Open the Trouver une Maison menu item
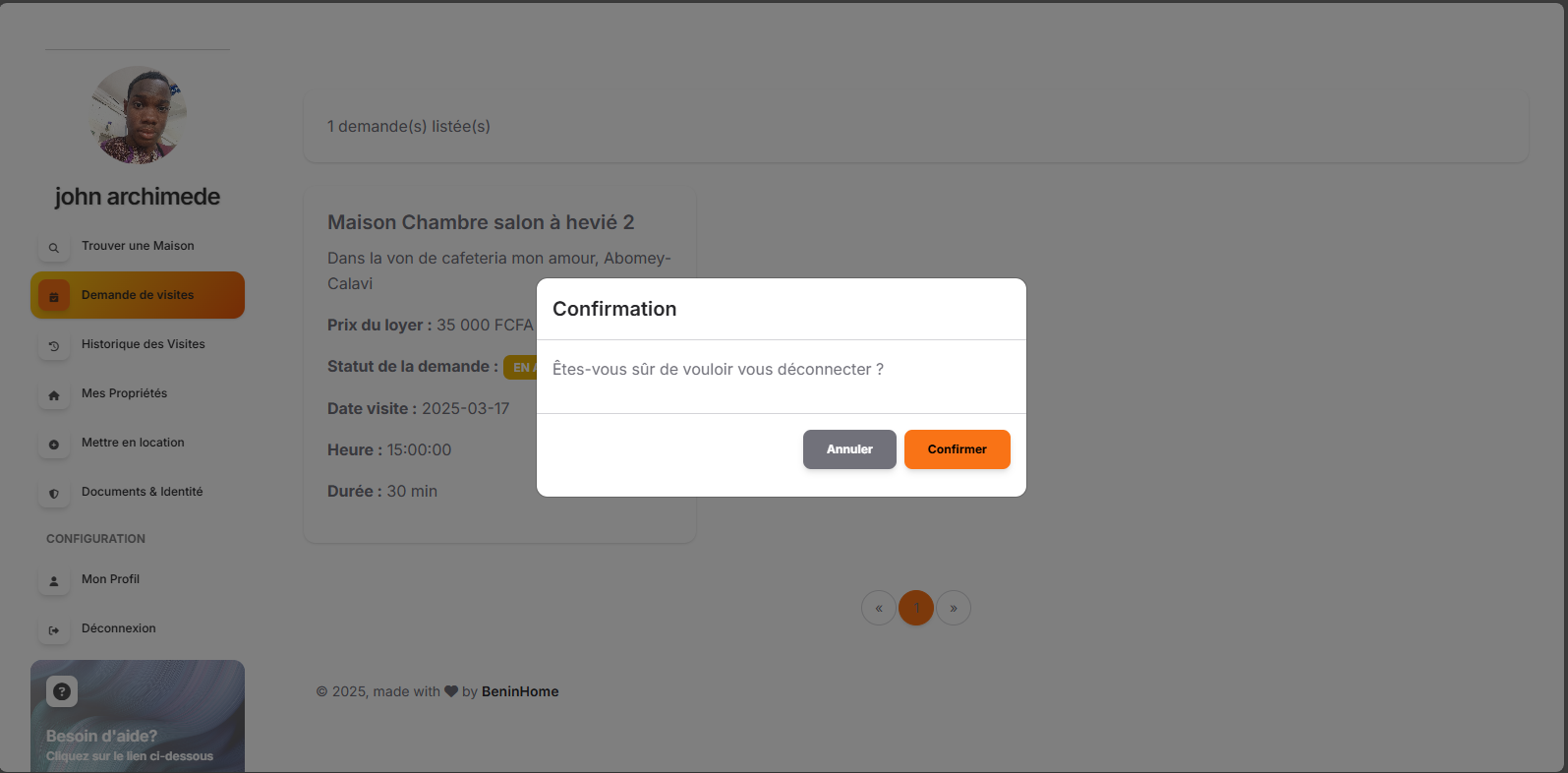 click(138, 246)
